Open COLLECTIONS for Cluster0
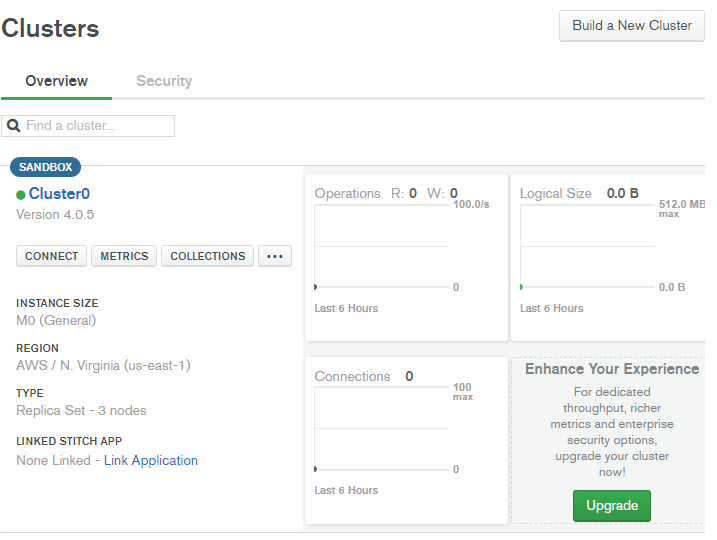The image size is (717, 540). pyautogui.click(x=208, y=256)
